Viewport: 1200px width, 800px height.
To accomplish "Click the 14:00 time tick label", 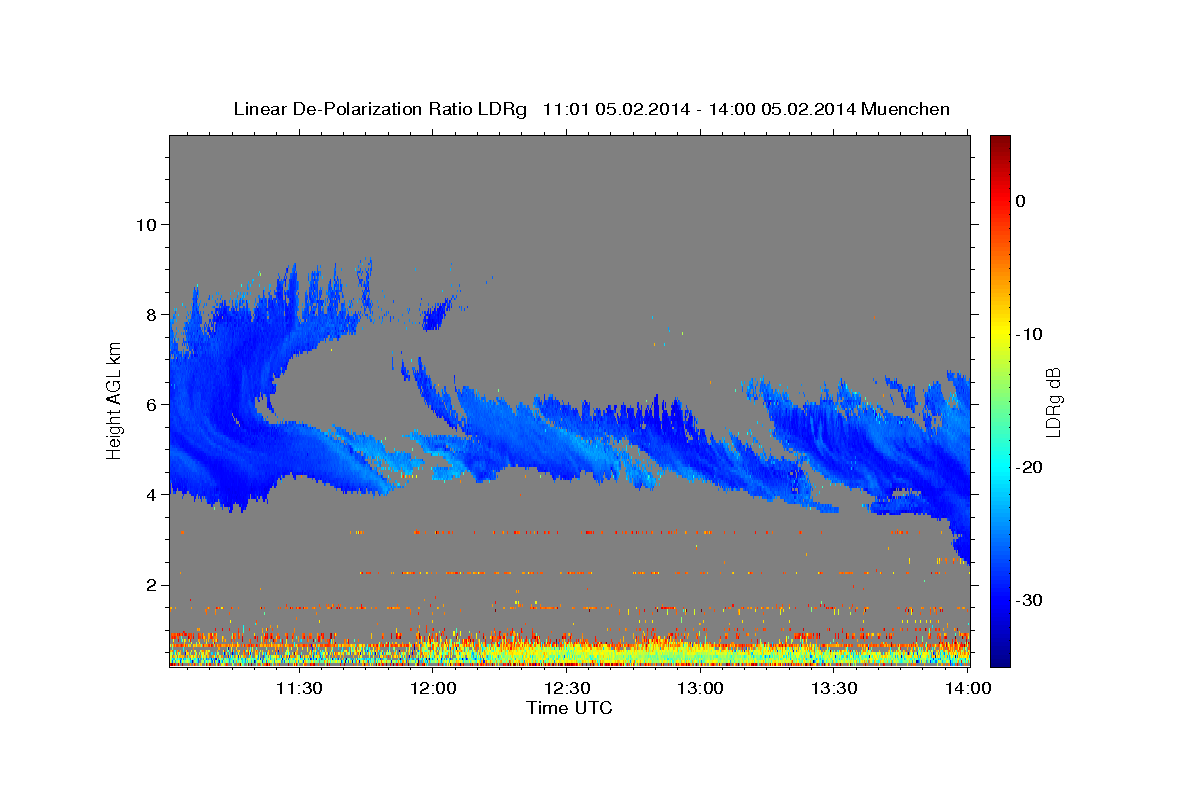I will click(967, 688).
